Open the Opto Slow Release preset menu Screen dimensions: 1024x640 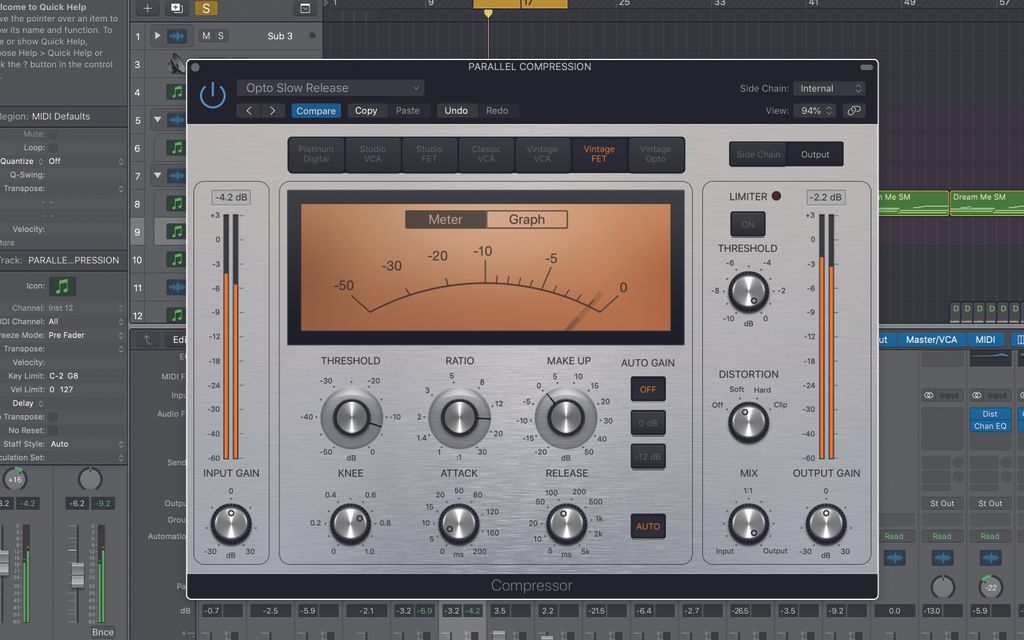(330, 87)
